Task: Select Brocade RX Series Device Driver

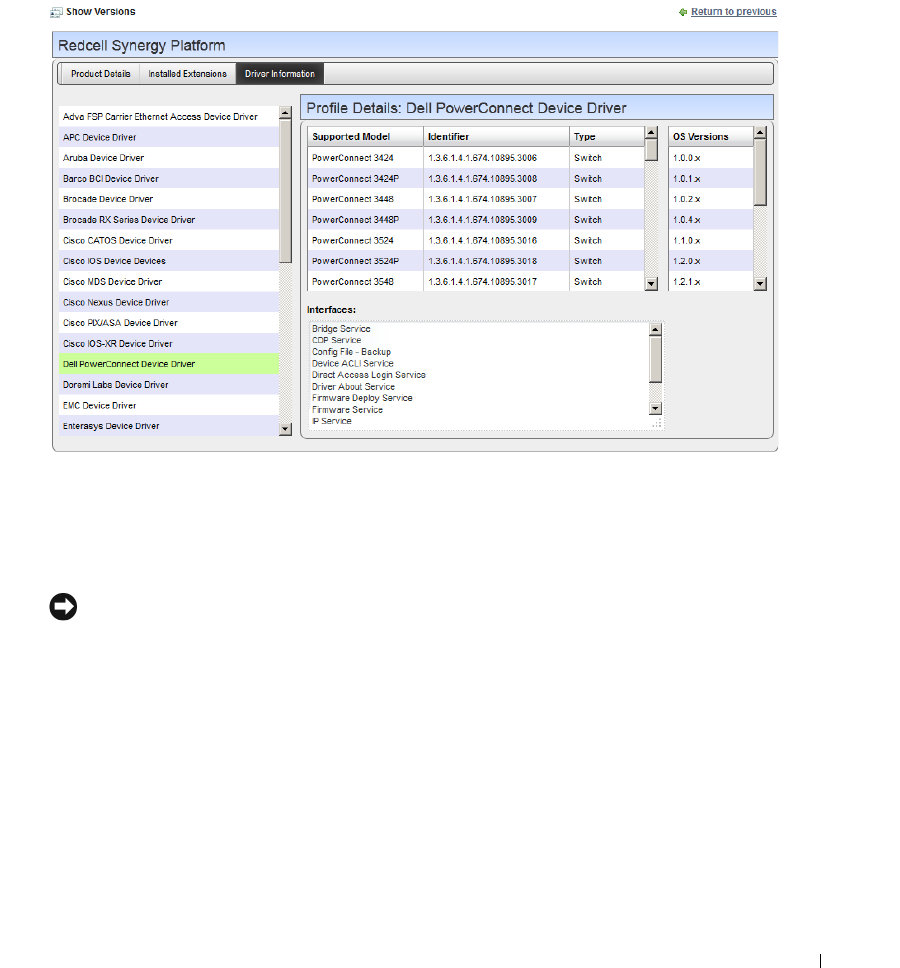Action: [169, 220]
